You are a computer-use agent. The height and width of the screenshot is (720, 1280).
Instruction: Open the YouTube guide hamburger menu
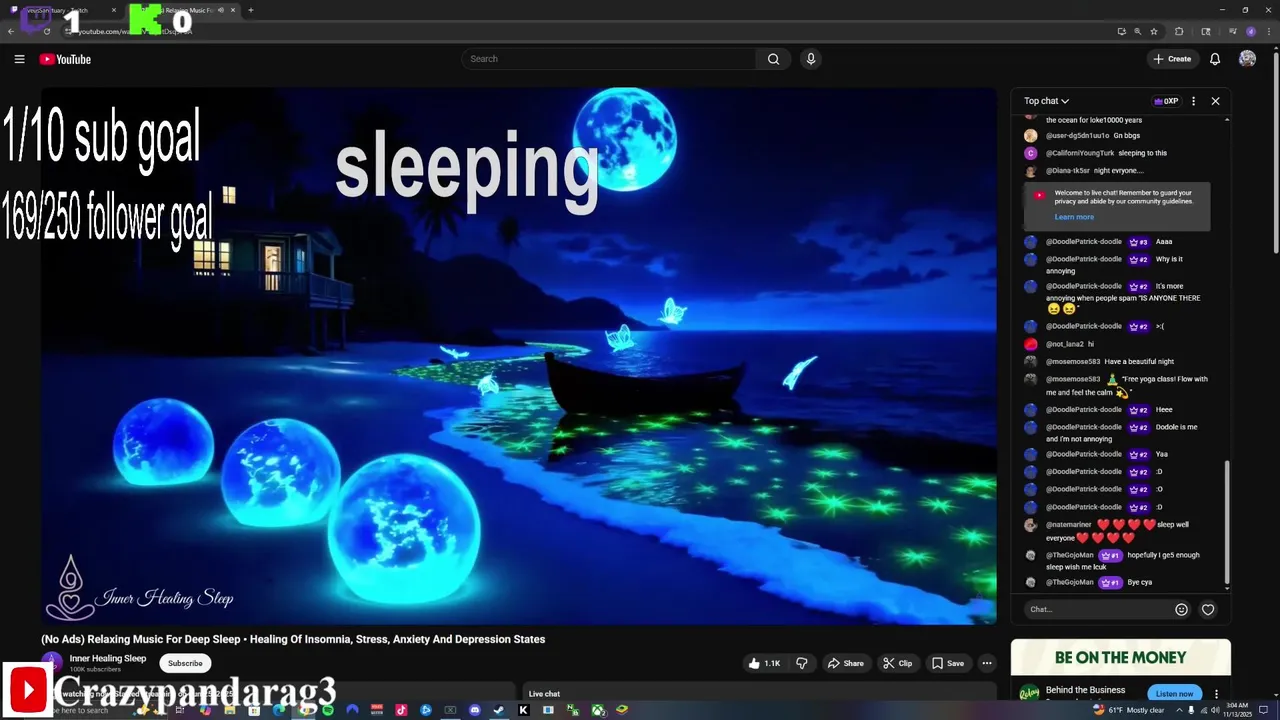click(19, 59)
